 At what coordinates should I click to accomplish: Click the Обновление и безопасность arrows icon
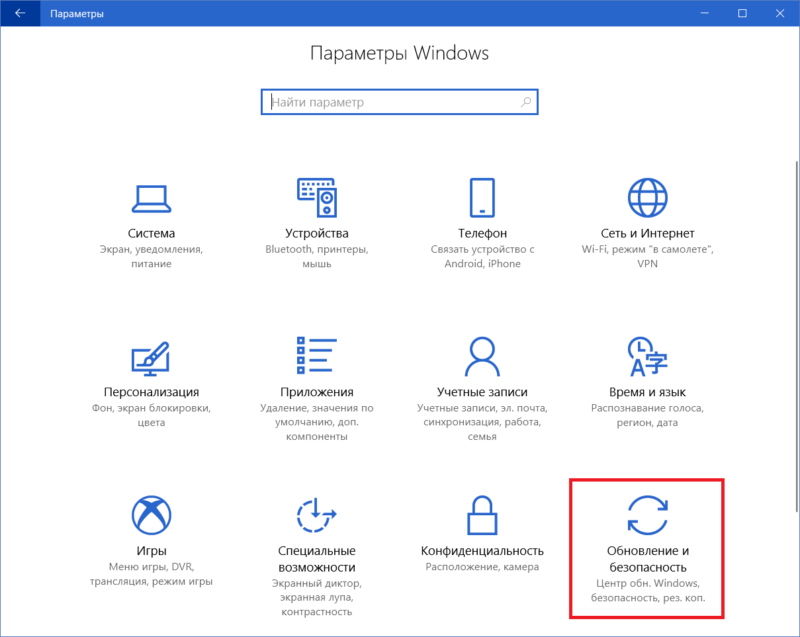click(x=647, y=515)
